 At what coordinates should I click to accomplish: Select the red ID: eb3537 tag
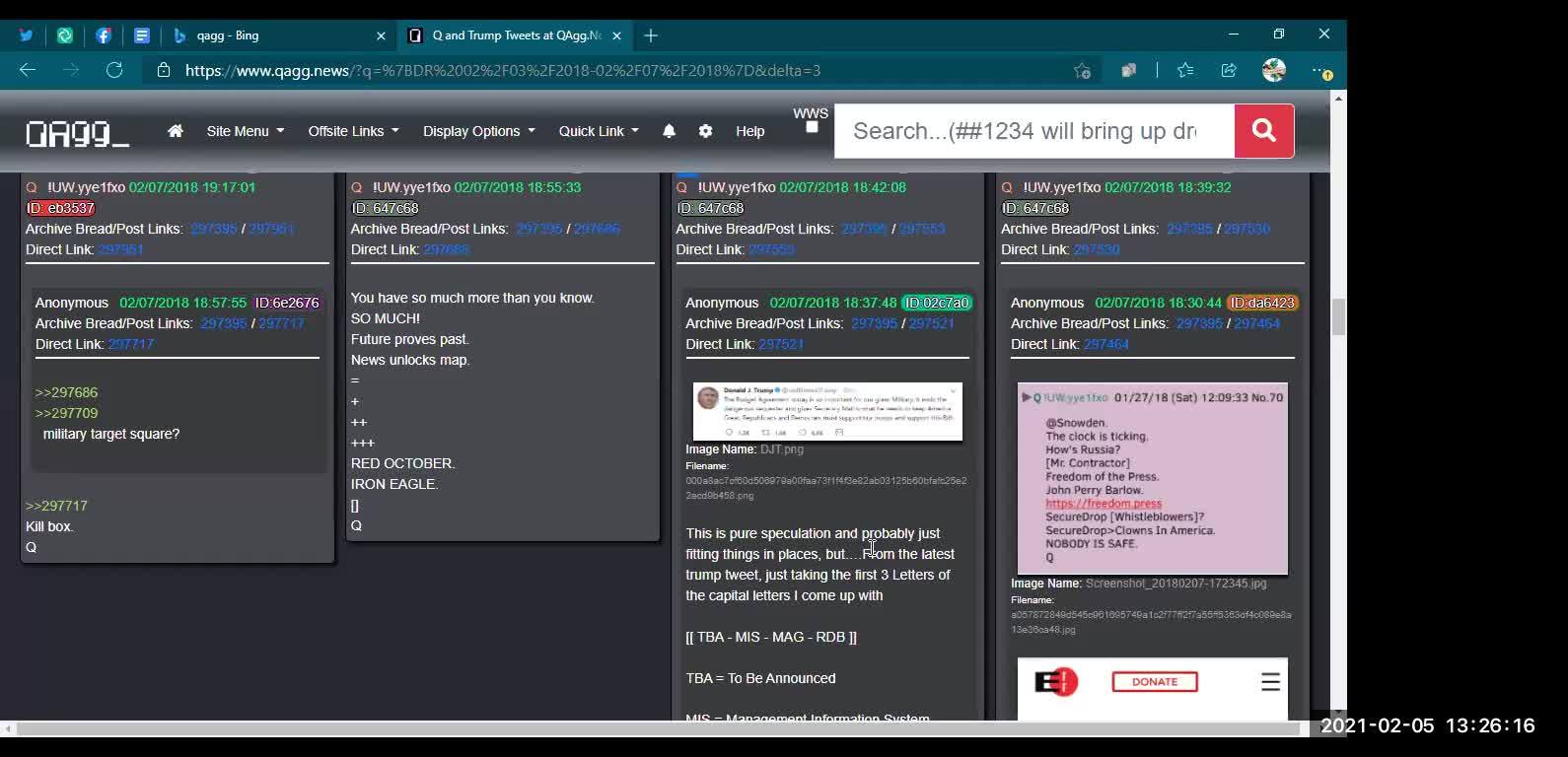[60, 208]
